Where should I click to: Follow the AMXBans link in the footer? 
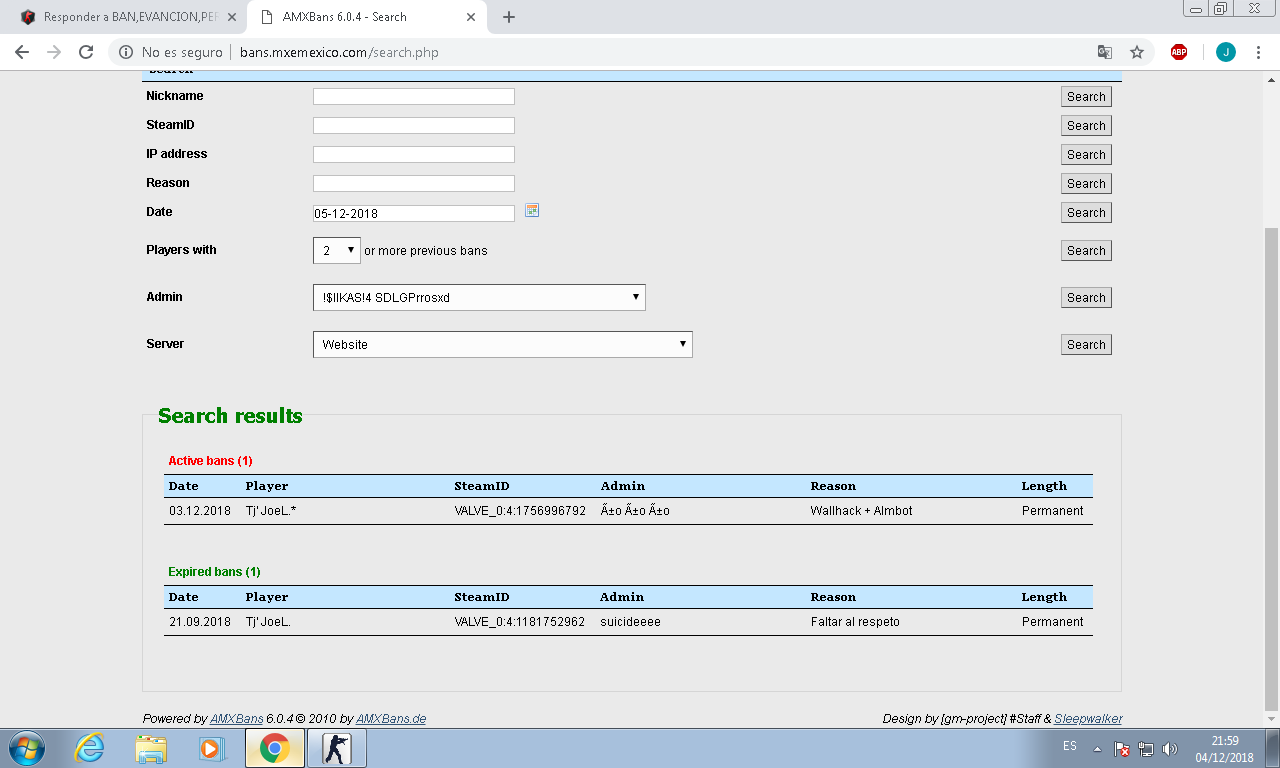[x=236, y=719]
